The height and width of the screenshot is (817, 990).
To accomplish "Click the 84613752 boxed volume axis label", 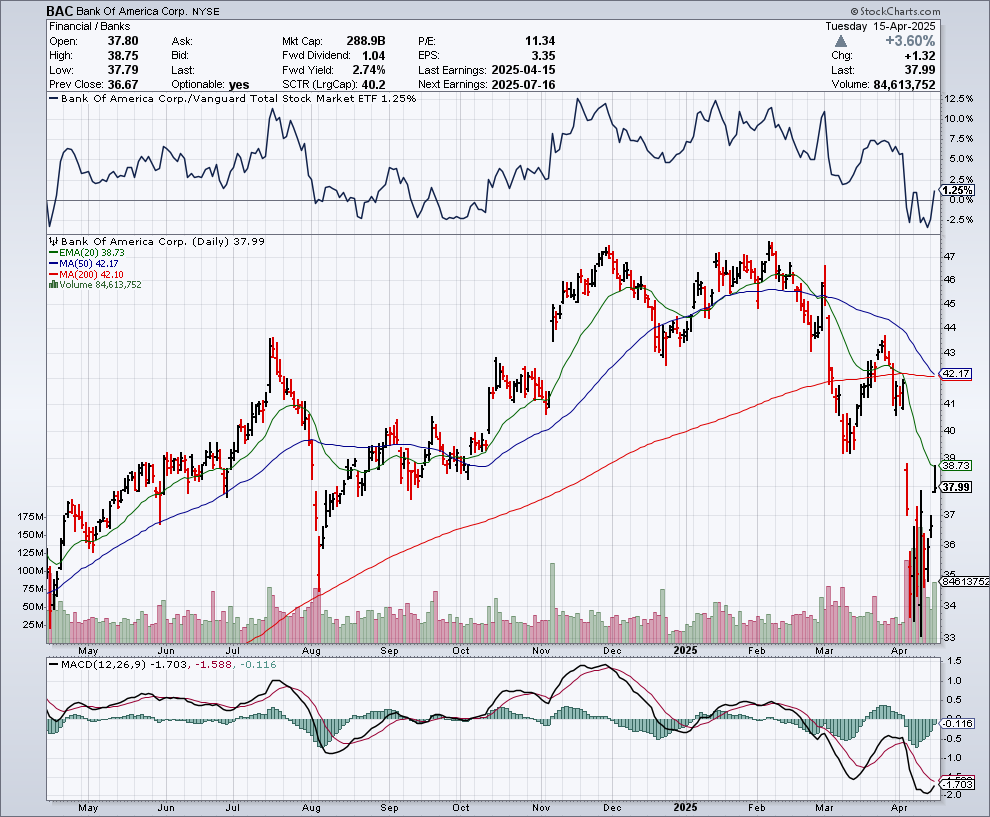I will (x=965, y=581).
